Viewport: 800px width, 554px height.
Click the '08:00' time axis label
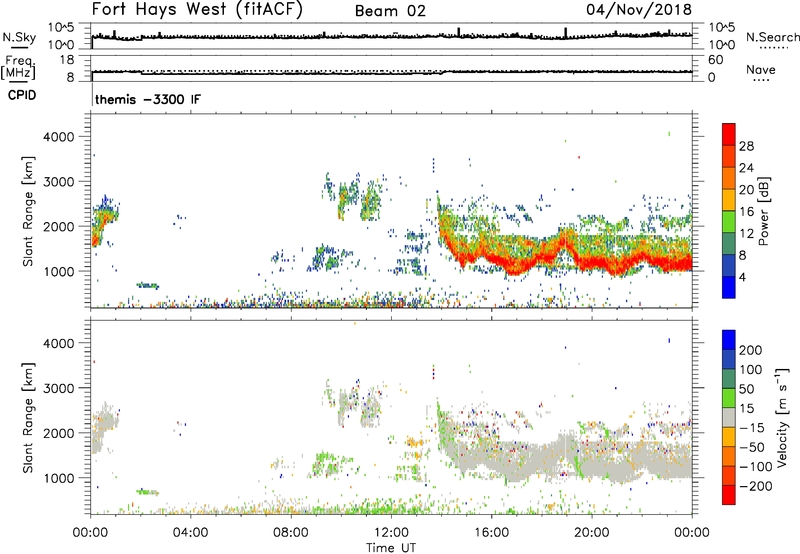[x=291, y=533]
